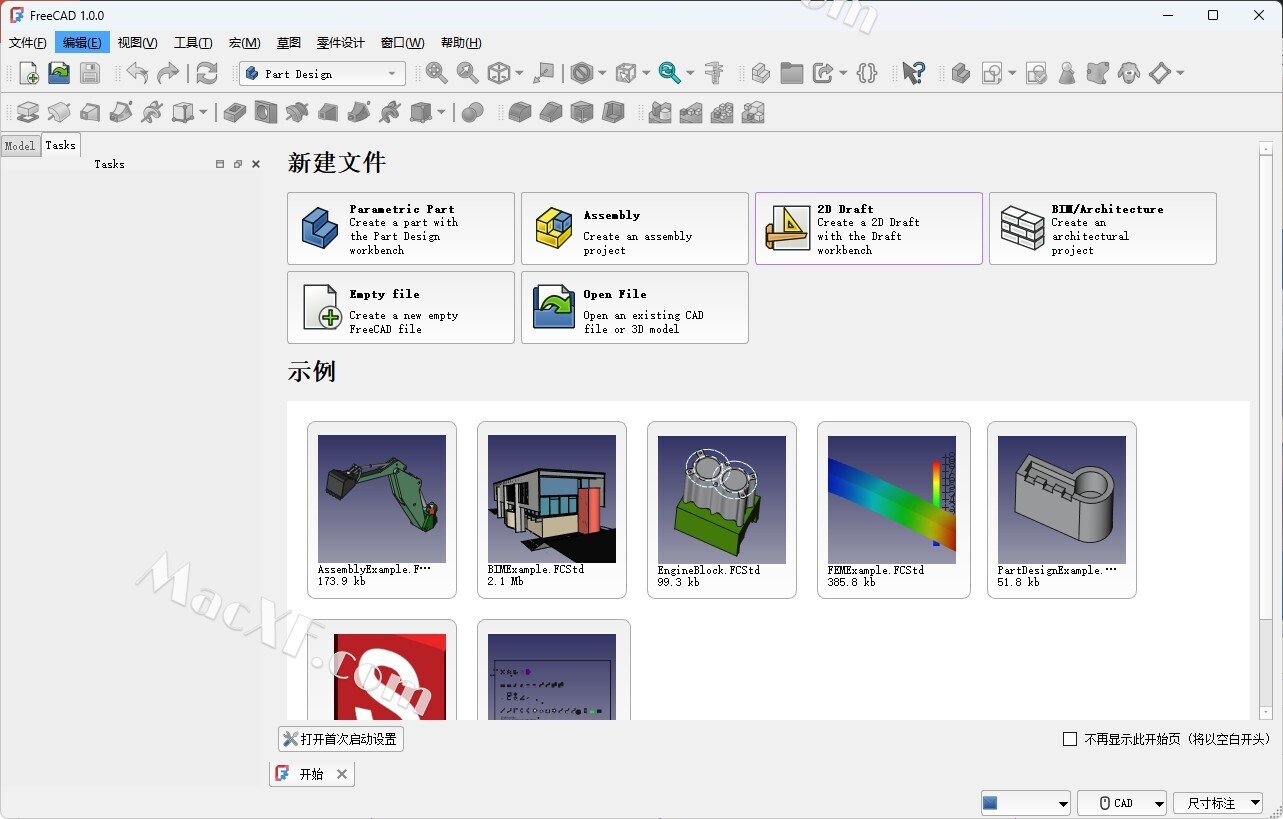Click the Undo arrow icon
1283x819 pixels.
[x=137, y=73]
